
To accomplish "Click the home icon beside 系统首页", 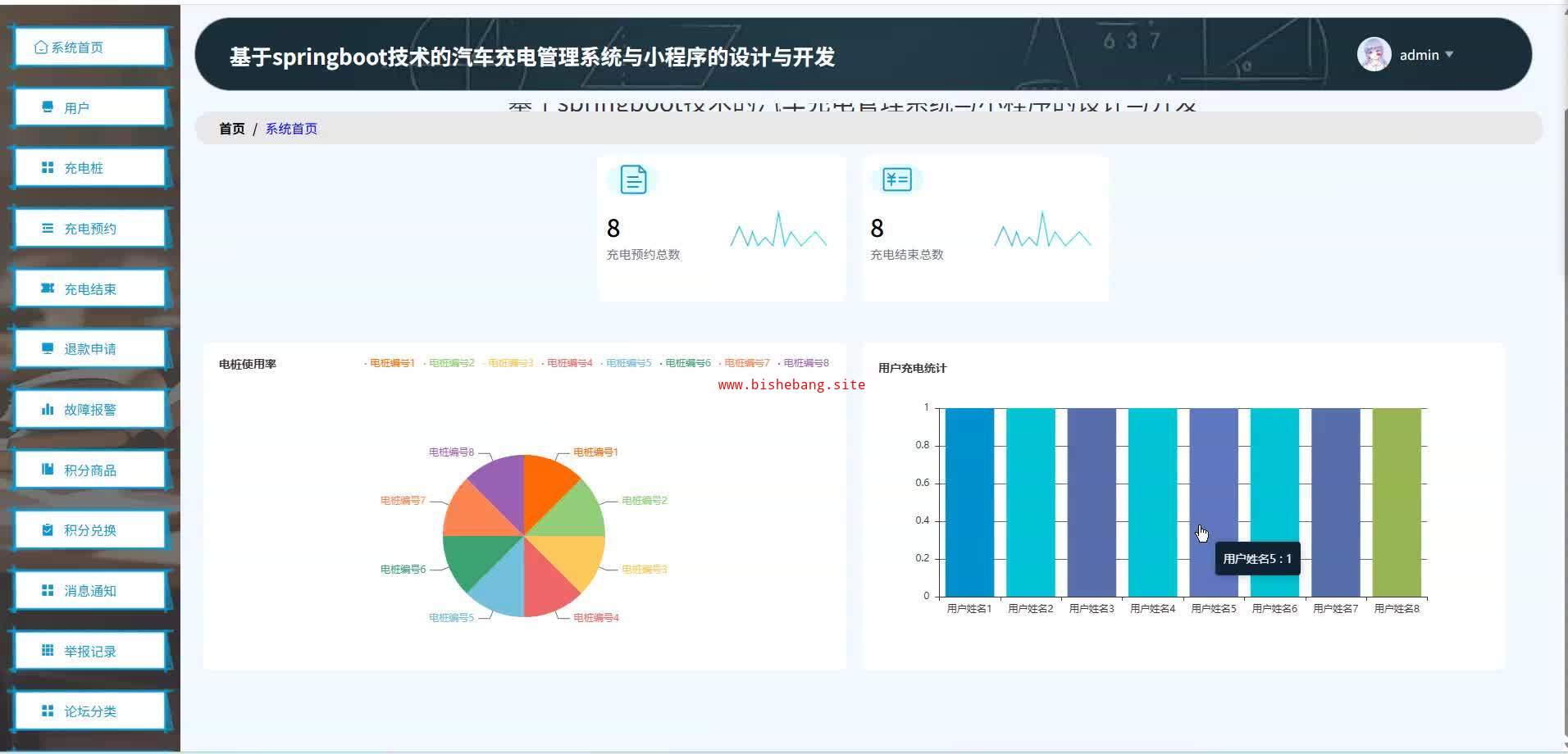I will [41, 48].
